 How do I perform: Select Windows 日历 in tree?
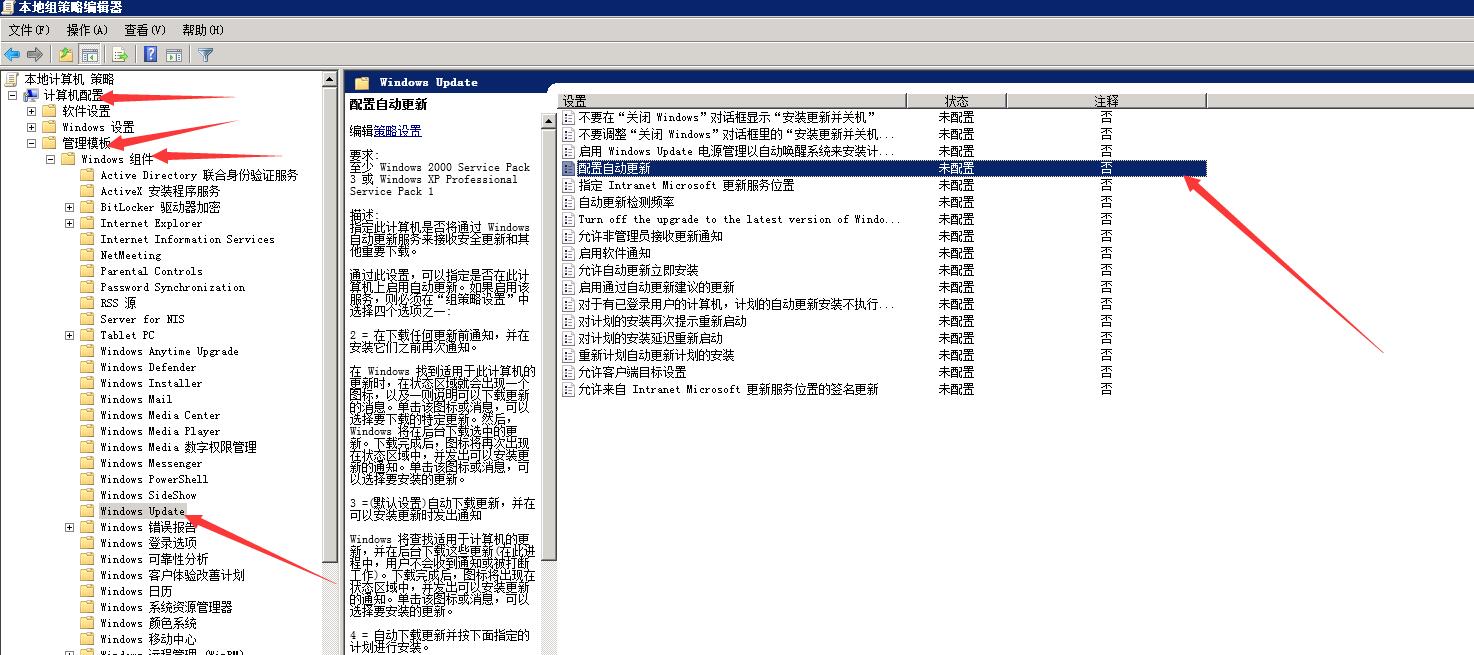(136, 591)
